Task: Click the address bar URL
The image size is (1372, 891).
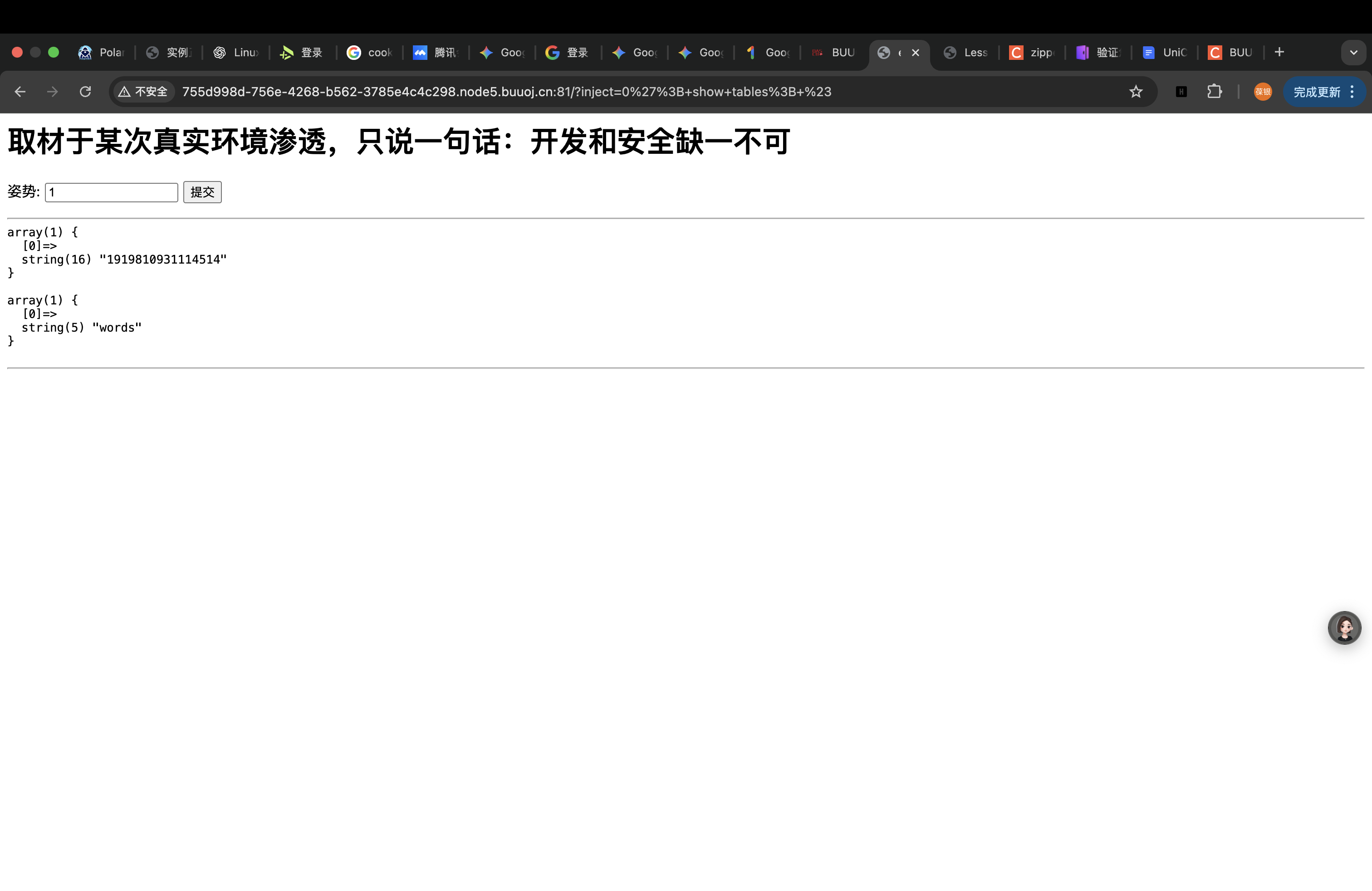Action: click(507, 92)
